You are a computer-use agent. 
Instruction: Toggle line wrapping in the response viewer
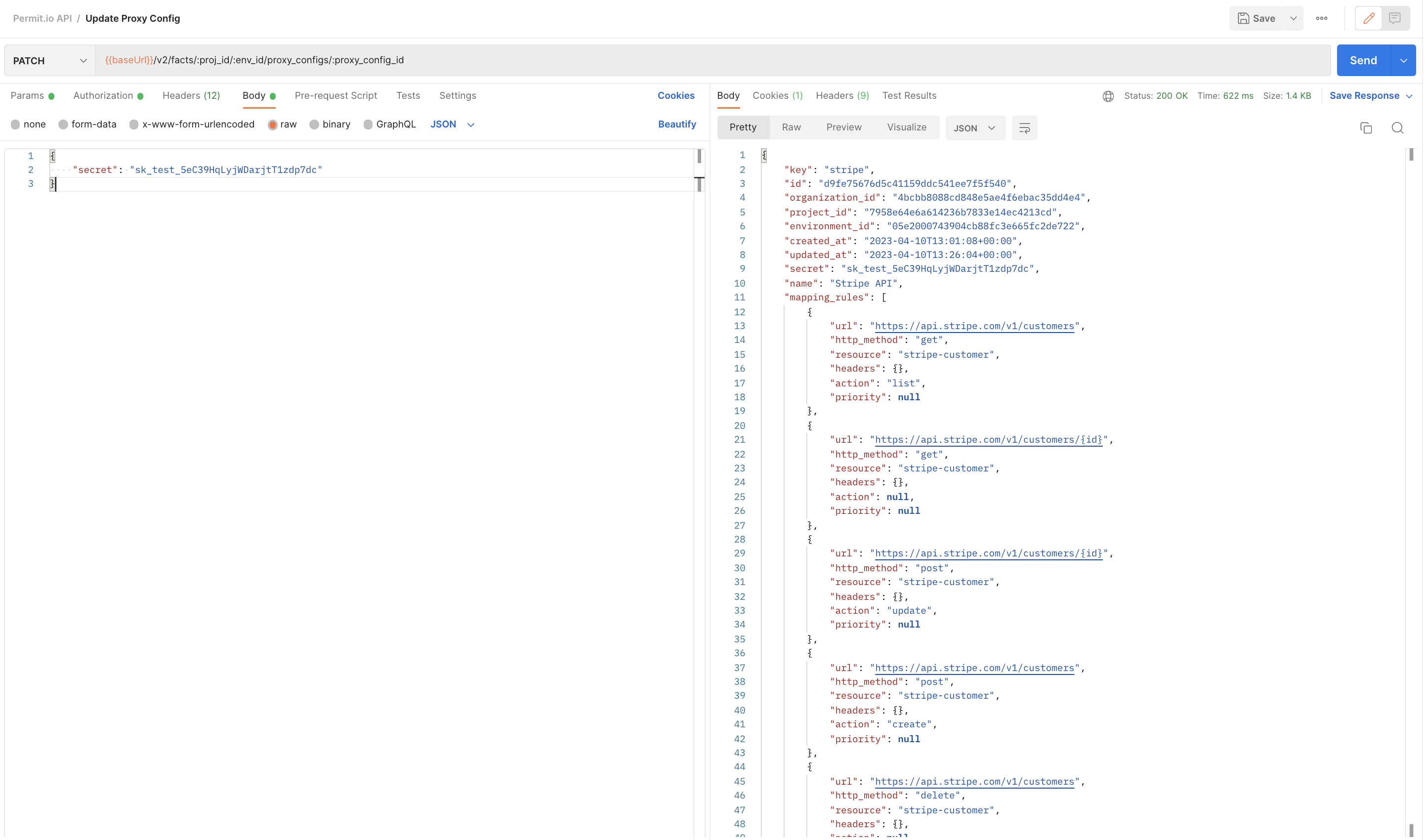[x=1024, y=128]
